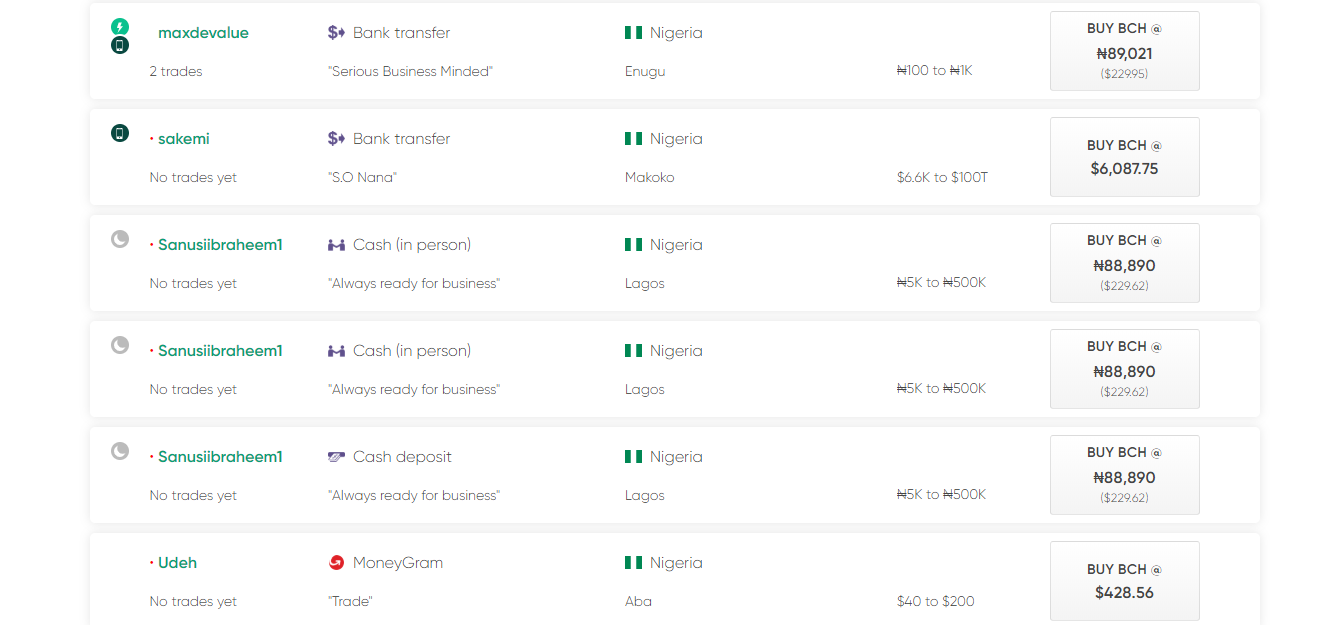Open maxdevalue's trader profile
This screenshot has height=625, width=1339.
pos(203,33)
